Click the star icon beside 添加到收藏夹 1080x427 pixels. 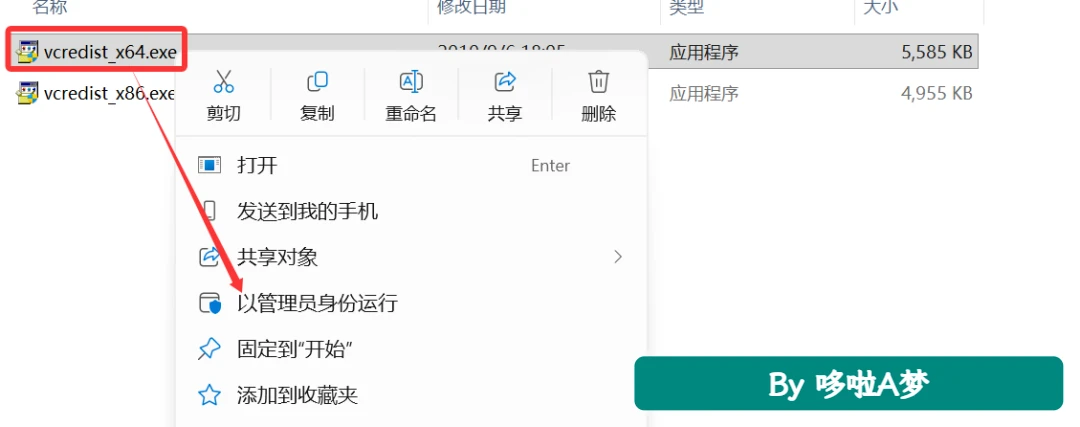tap(209, 395)
